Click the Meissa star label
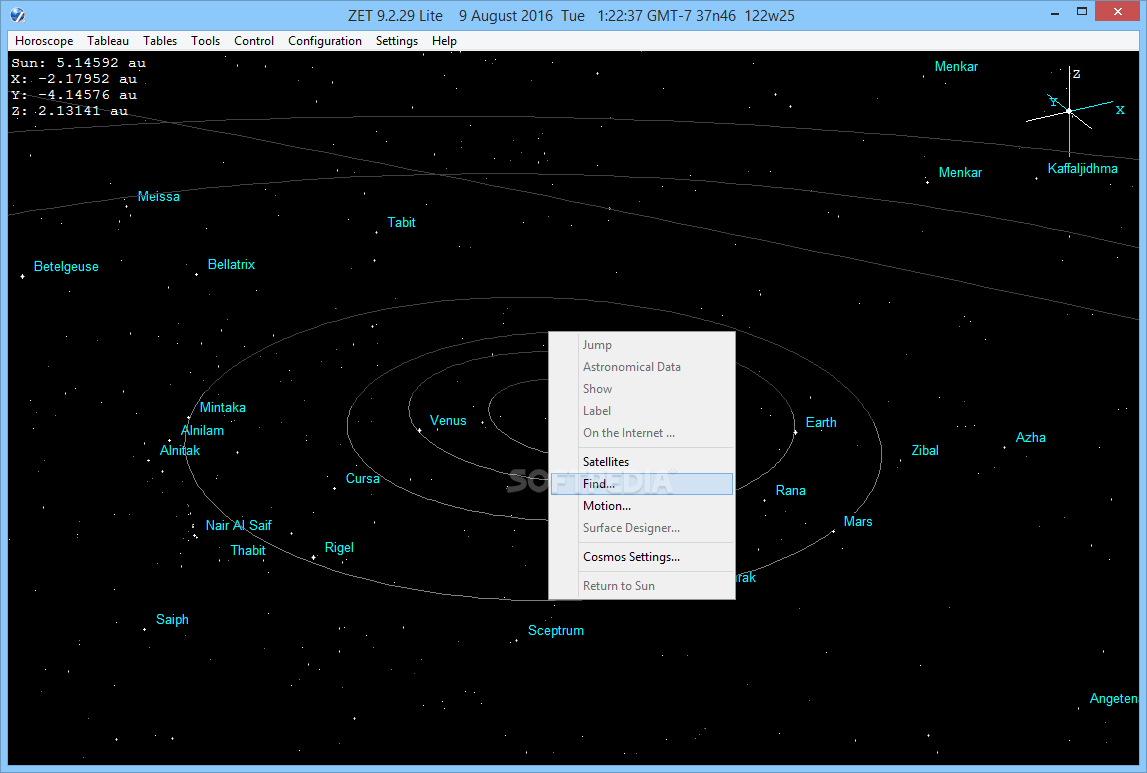The height and width of the screenshot is (773, 1147). tap(159, 197)
